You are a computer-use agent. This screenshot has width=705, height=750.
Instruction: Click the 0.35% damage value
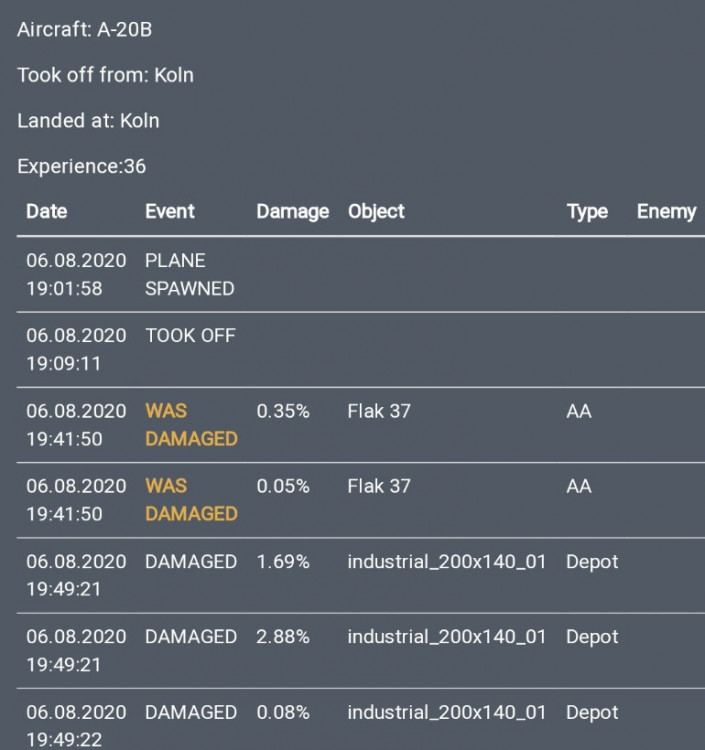[x=283, y=411]
